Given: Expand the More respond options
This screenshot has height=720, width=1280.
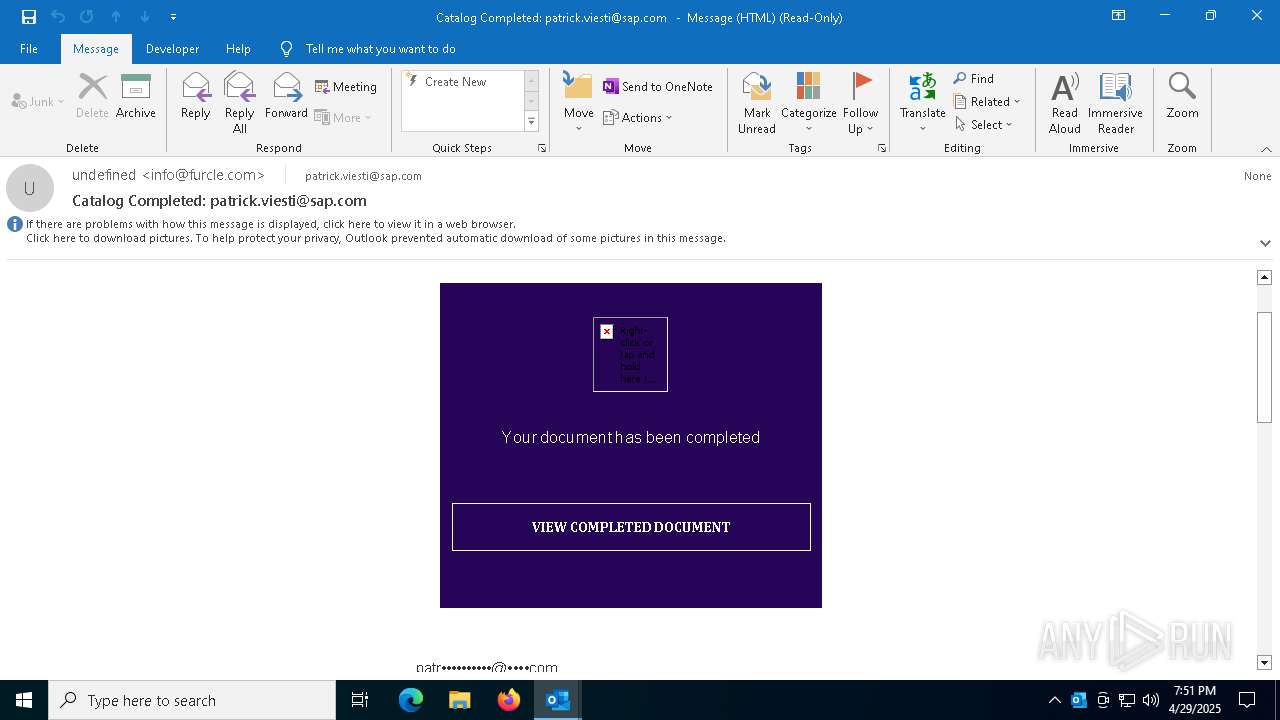Looking at the screenshot, I should [x=343, y=117].
